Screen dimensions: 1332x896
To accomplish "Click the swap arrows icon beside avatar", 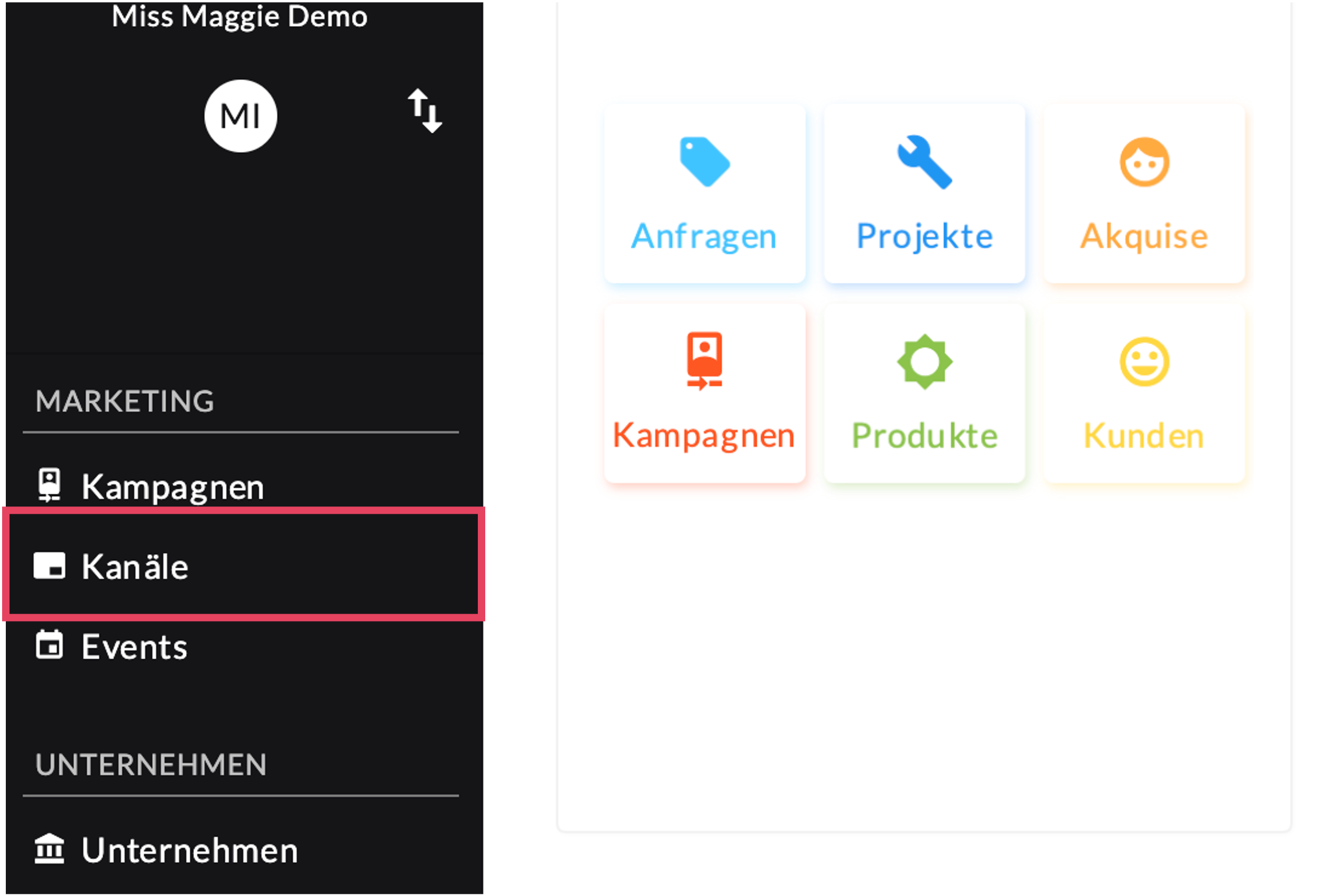I will [424, 110].
